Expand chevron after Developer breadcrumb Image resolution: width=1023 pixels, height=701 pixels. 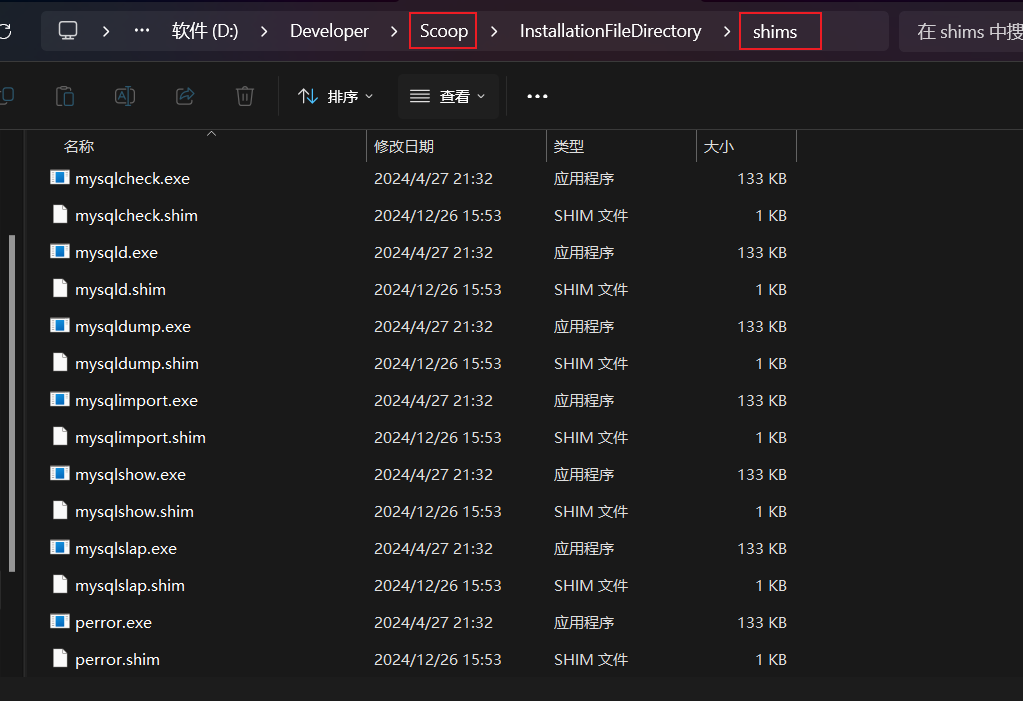point(393,31)
